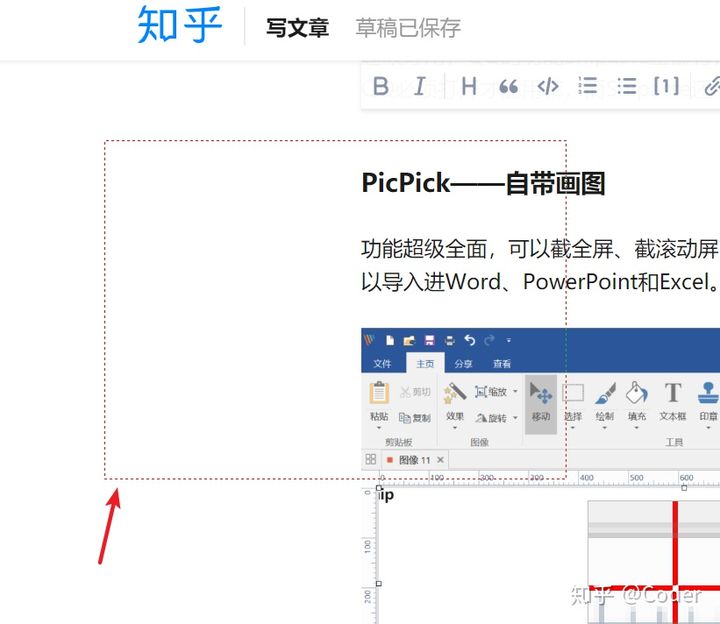Click the 图像 ribbon group label
Screen dimensions: 720x624
click(x=479, y=442)
